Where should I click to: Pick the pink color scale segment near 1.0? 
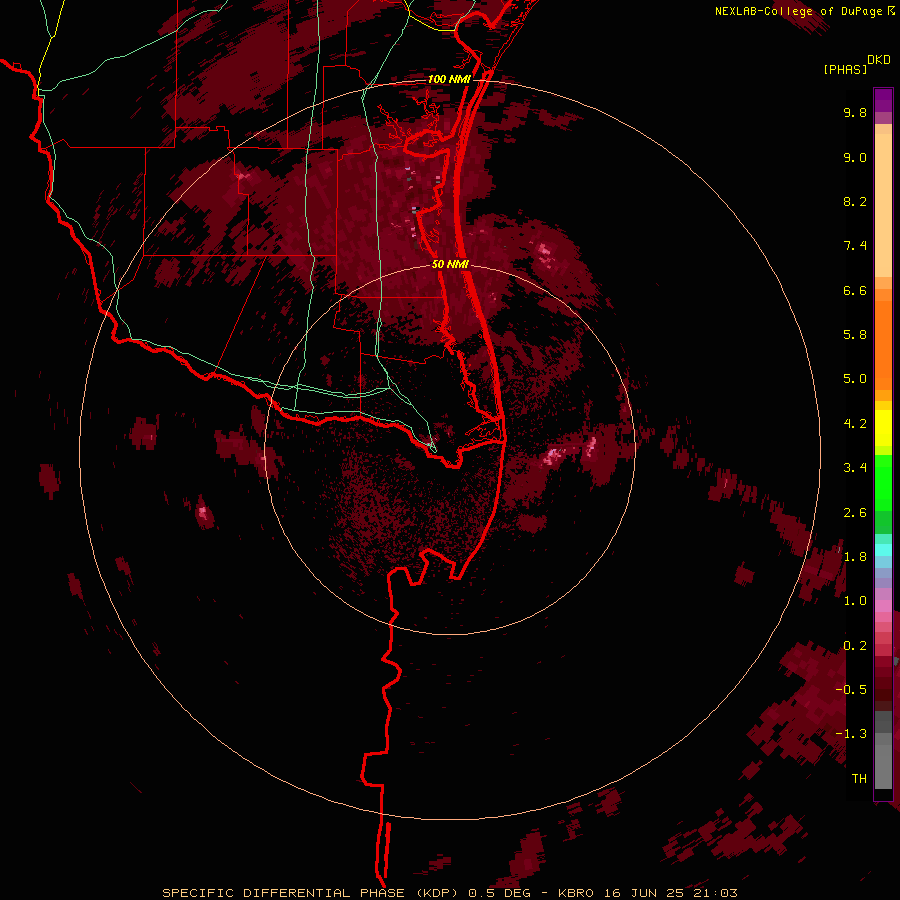tap(883, 606)
